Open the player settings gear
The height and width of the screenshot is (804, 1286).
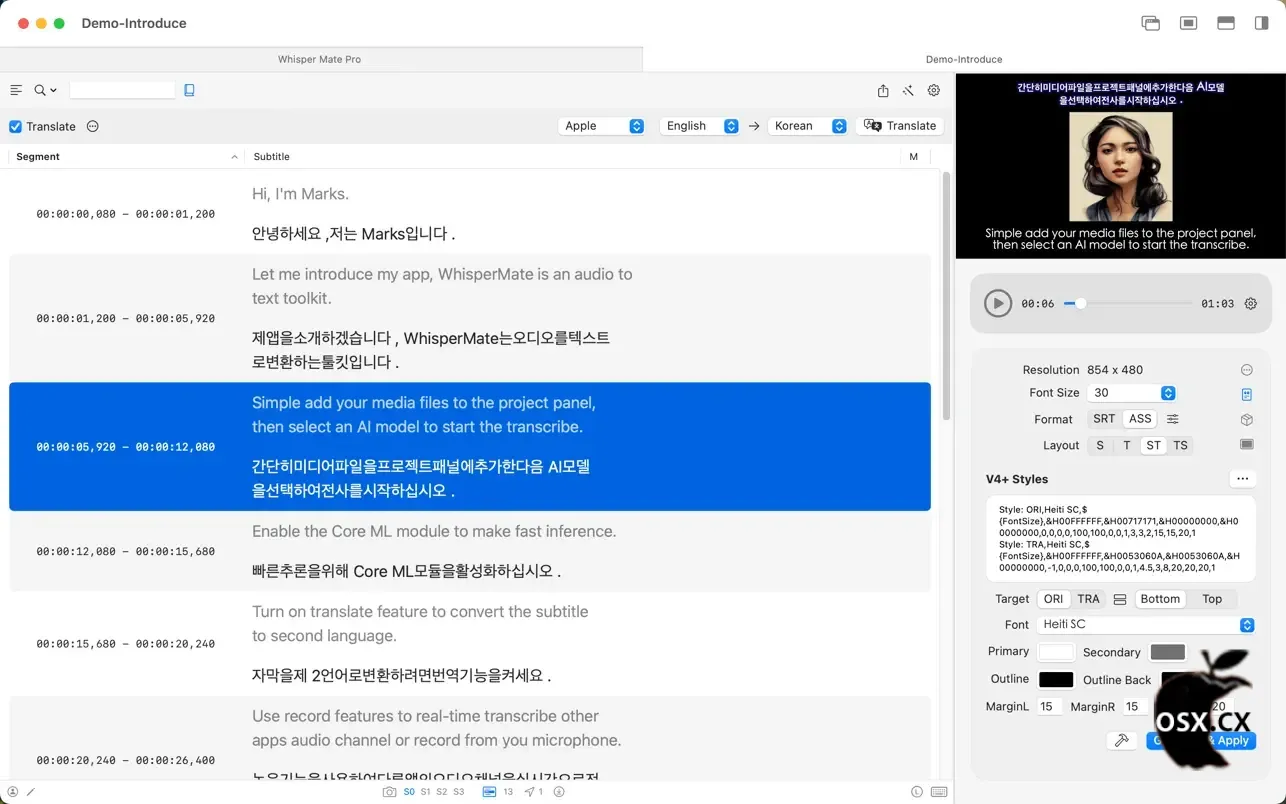coord(1251,303)
